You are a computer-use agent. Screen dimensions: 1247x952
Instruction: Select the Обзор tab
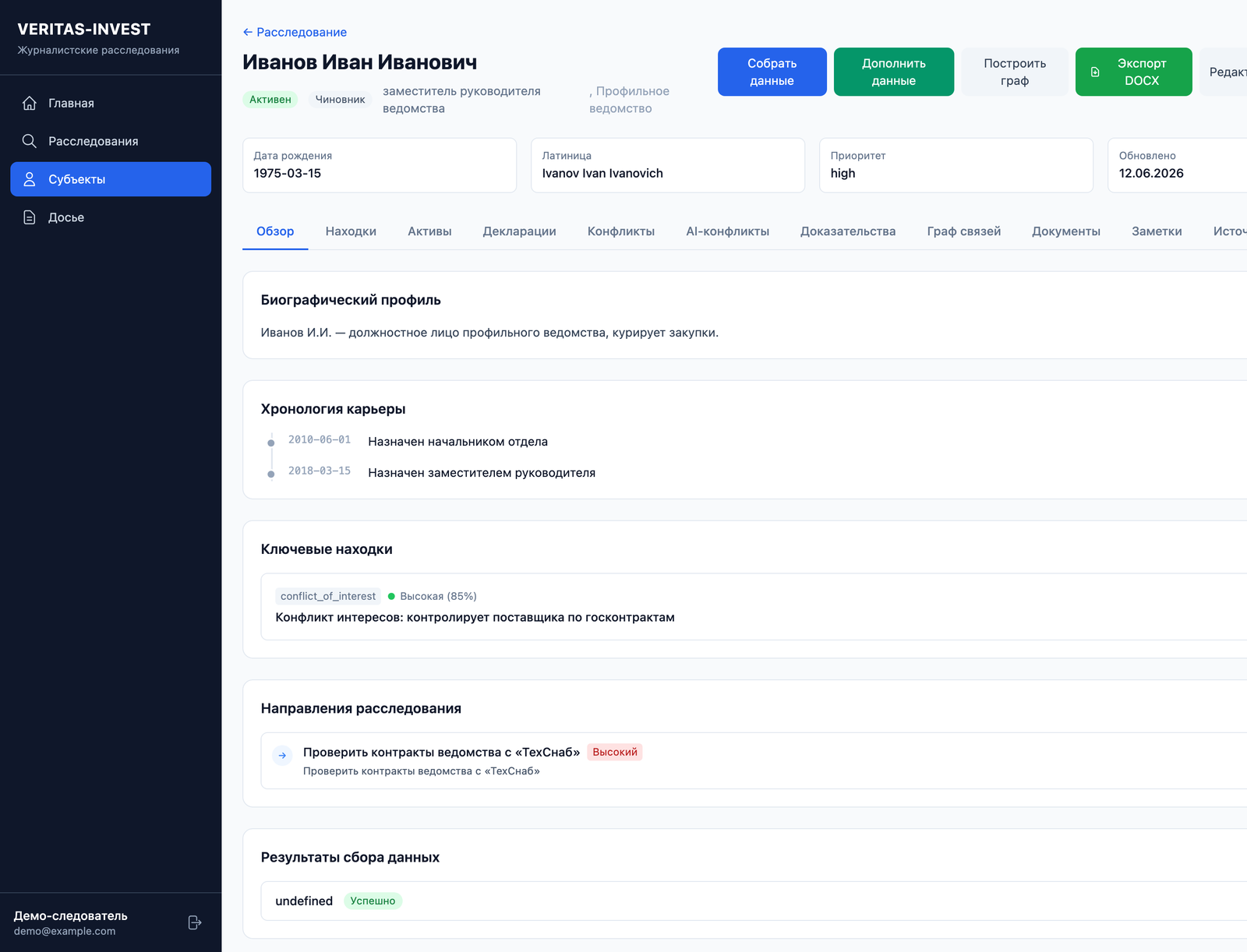pyautogui.click(x=275, y=231)
